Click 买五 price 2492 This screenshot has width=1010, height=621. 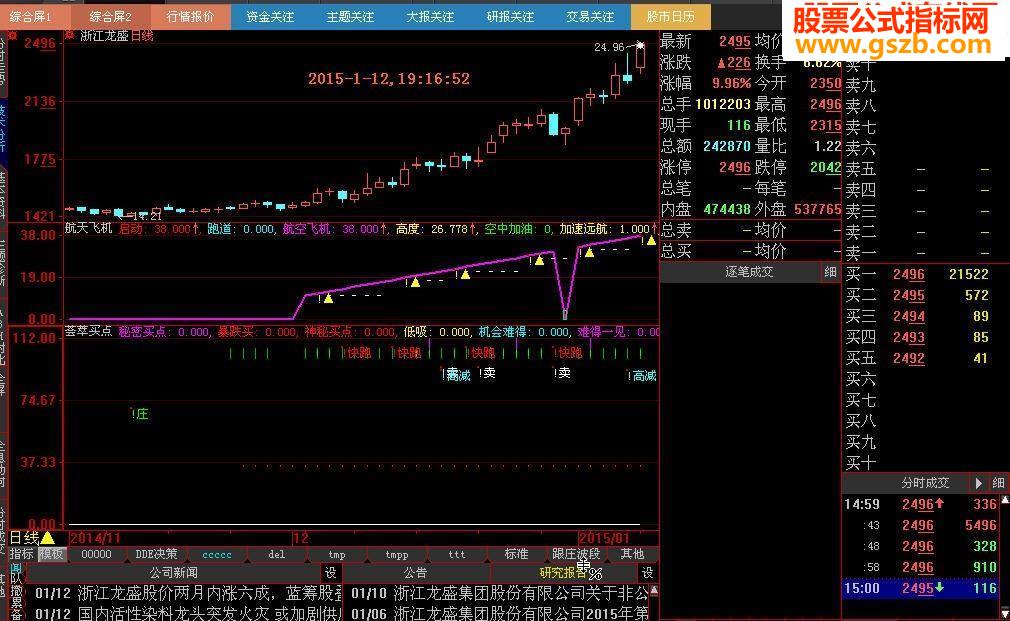(908, 359)
